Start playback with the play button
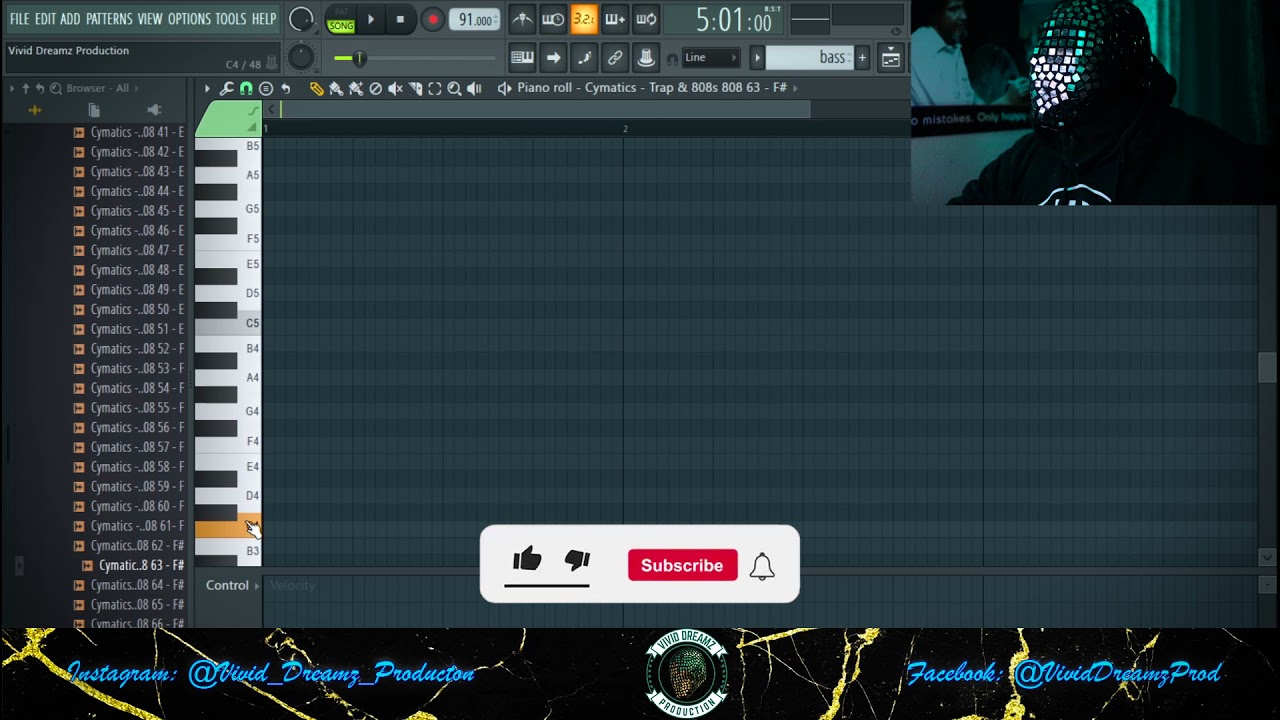 tap(371, 19)
